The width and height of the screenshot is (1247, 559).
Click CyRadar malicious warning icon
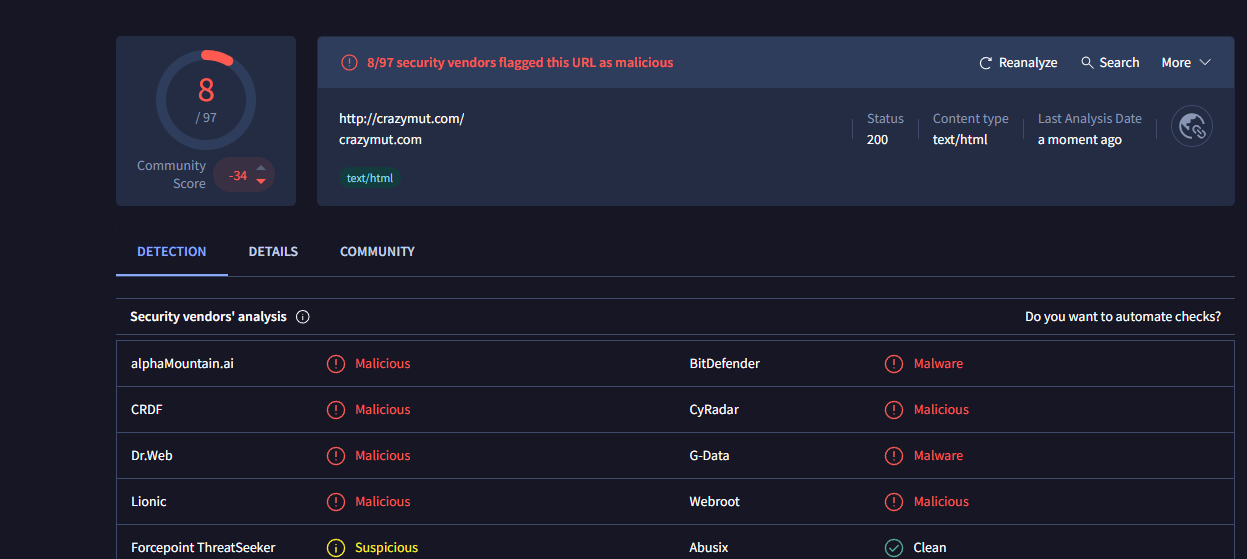(x=894, y=410)
